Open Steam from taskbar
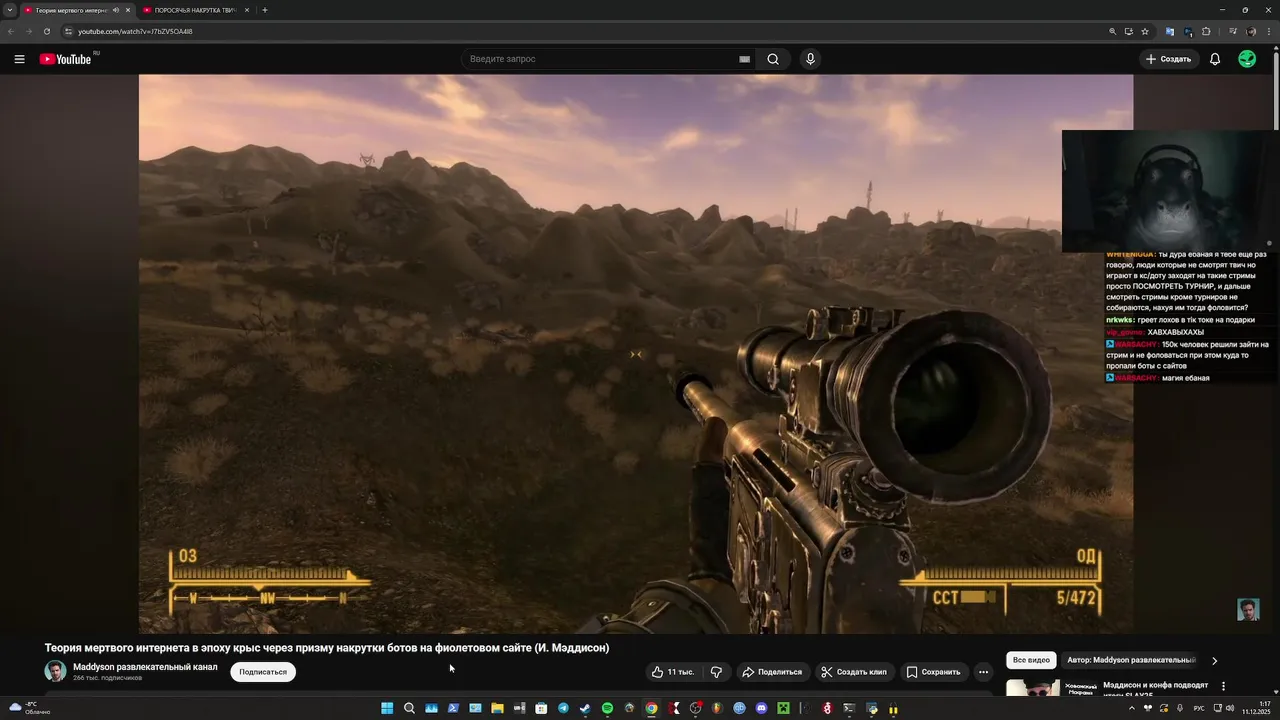 click(585, 708)
